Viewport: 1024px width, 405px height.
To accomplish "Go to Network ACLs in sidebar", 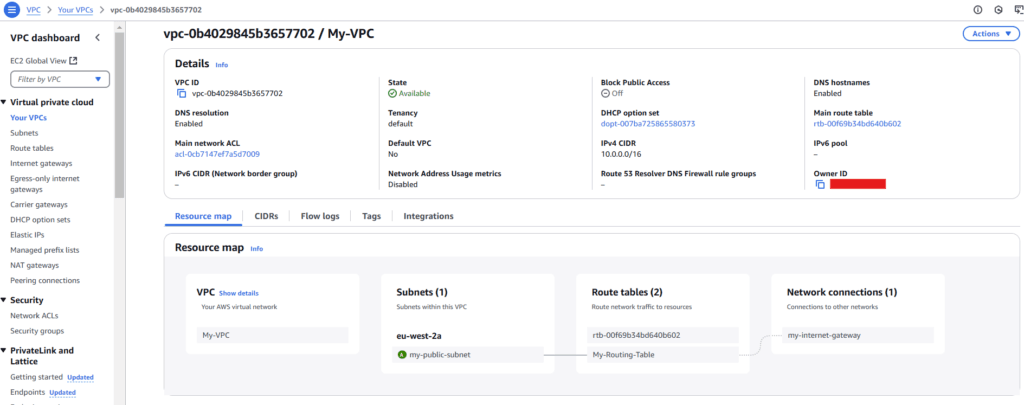I will [x=34, y=316].
